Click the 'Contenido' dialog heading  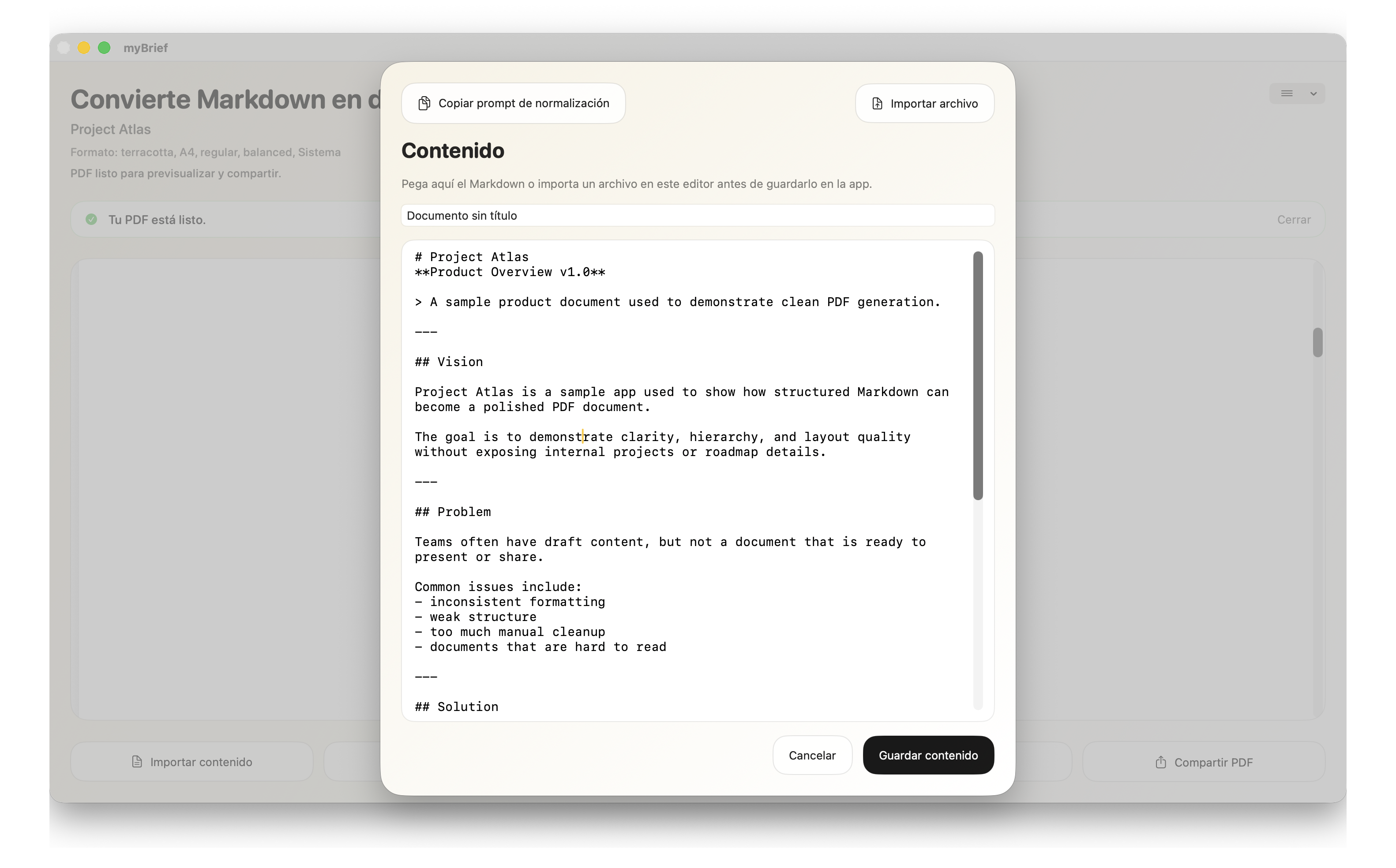click(x=453, y=150)
